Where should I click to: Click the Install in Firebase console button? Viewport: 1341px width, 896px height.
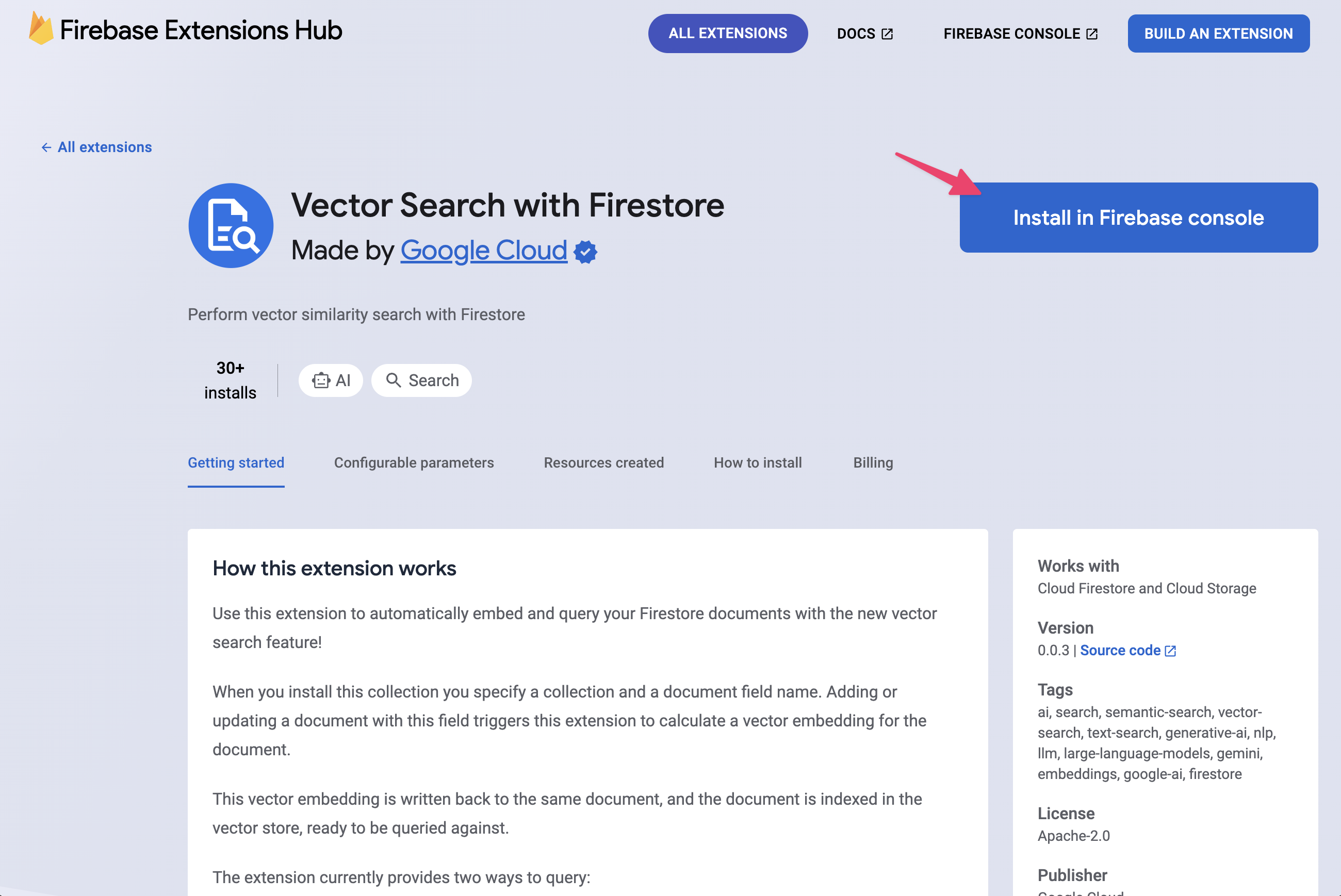tap(1138, 217)
